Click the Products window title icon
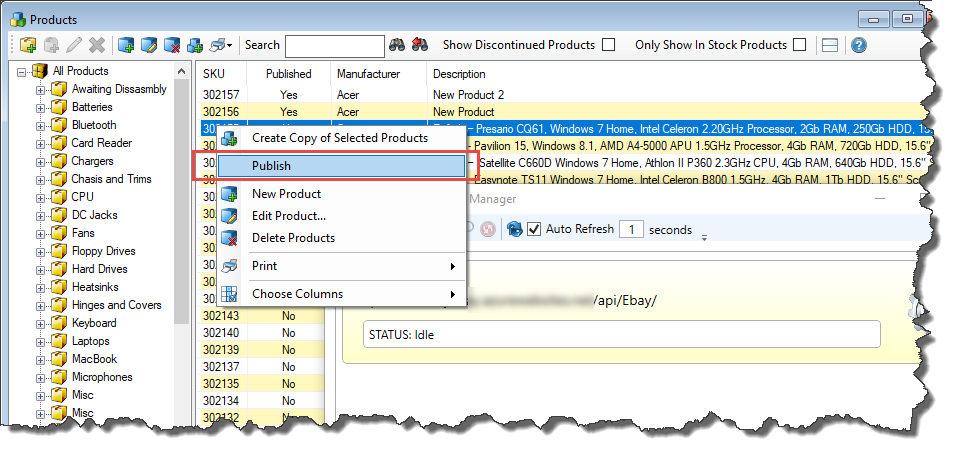The image size is (959, 457). click(20, 20)
